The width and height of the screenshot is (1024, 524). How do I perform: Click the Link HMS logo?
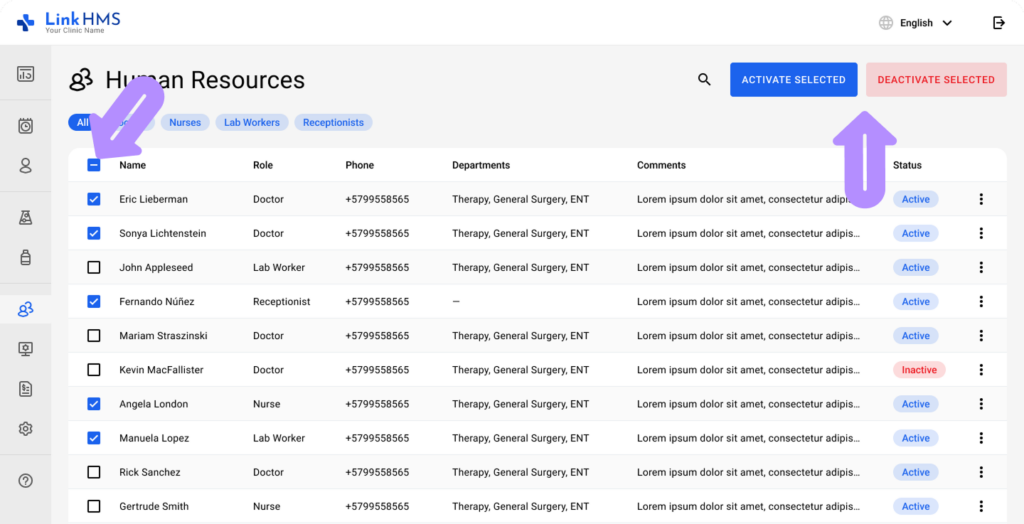[x=69, y=22]
